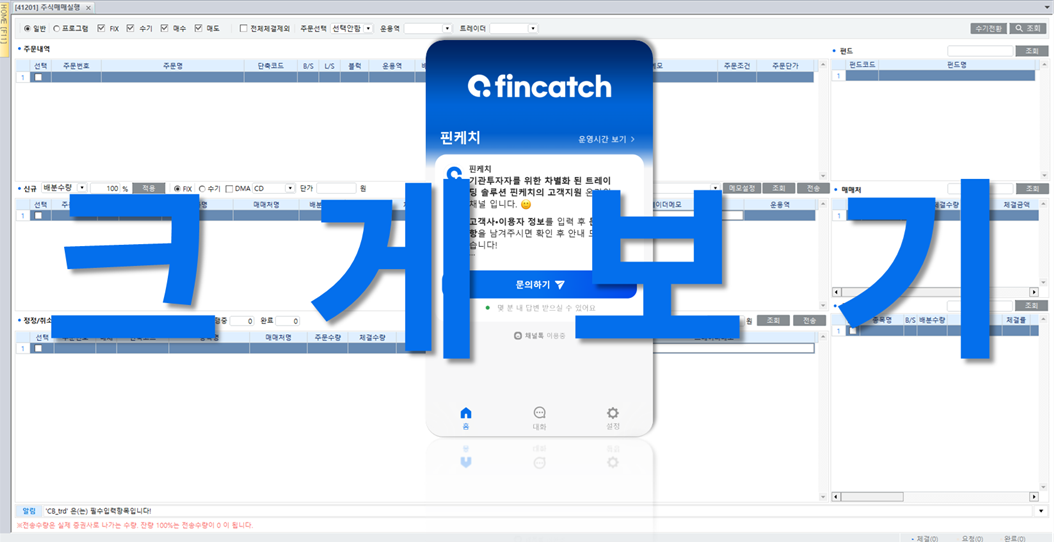Click the 펀드명 column header
This screenshot has height=542, width=1054.
(957, 65)
